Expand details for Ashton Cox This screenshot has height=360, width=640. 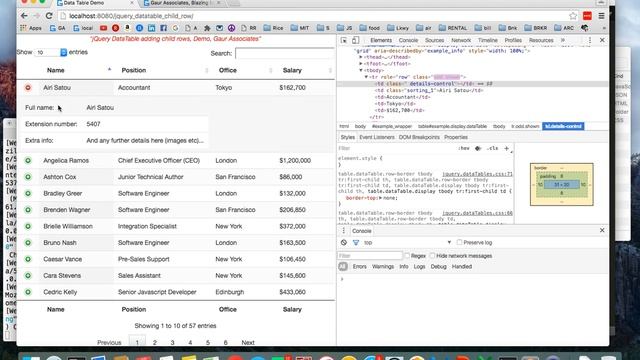coord(28,177)
